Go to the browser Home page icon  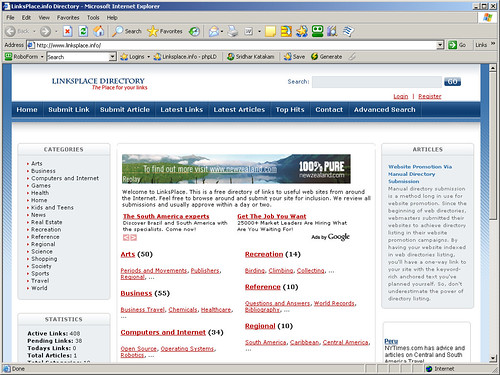click(x=98, y=31)
